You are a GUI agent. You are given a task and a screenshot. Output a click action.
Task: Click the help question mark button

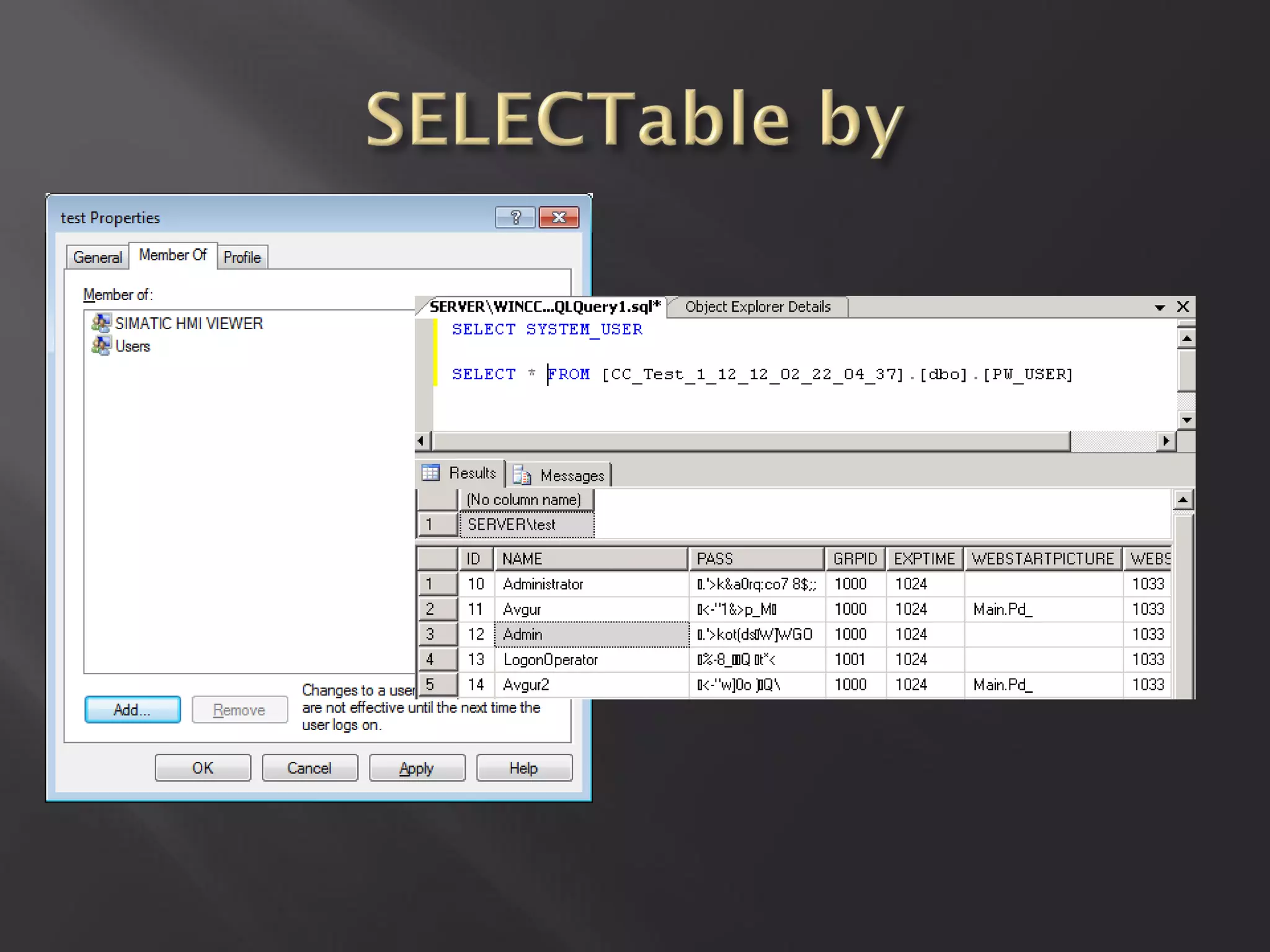(515, 218)
